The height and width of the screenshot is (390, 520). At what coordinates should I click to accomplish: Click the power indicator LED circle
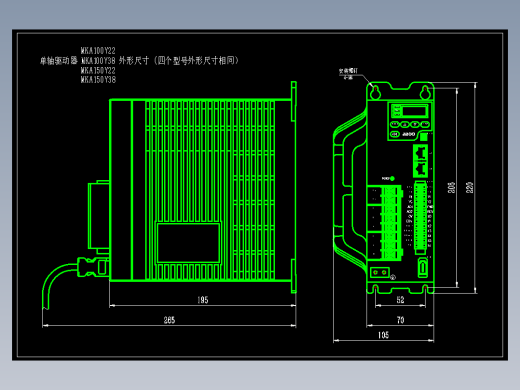[392, 179]
